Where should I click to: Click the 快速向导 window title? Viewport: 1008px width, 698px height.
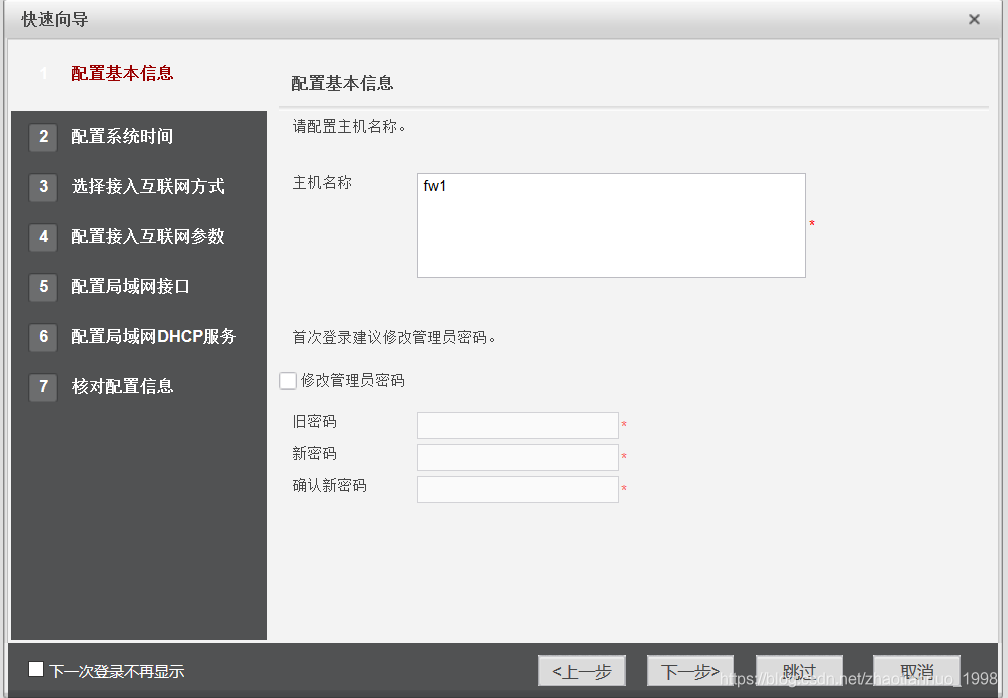(x=55, y=19)
